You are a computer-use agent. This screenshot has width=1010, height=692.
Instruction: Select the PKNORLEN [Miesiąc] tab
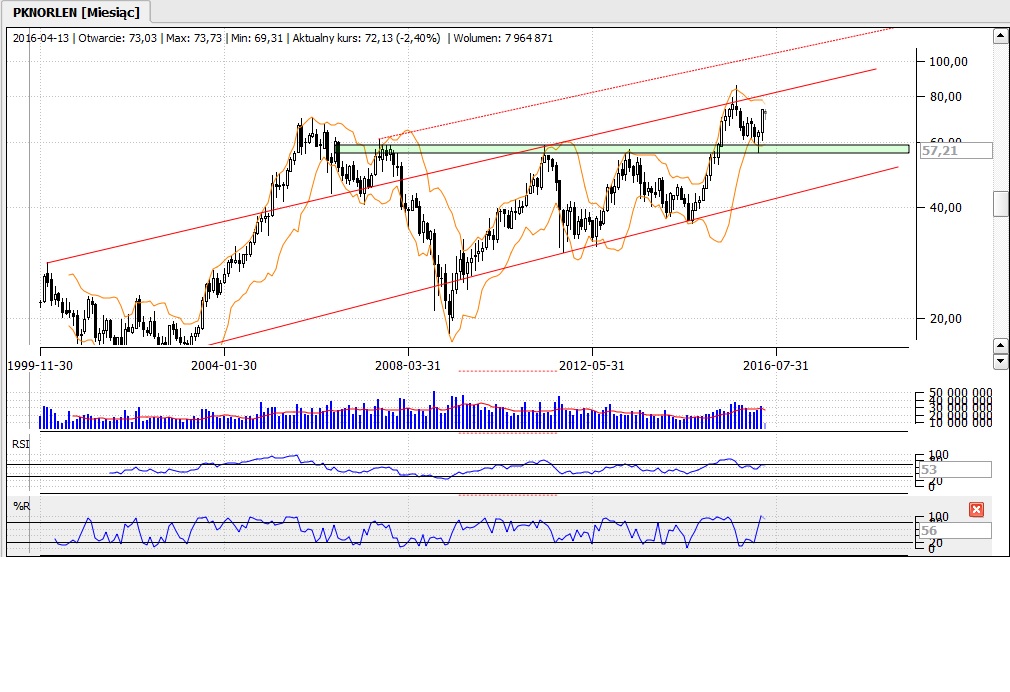76,12
